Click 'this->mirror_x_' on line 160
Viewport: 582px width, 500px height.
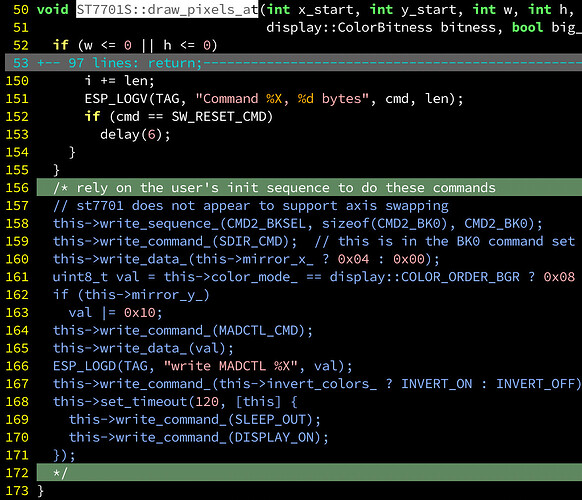tap(254, 259)
